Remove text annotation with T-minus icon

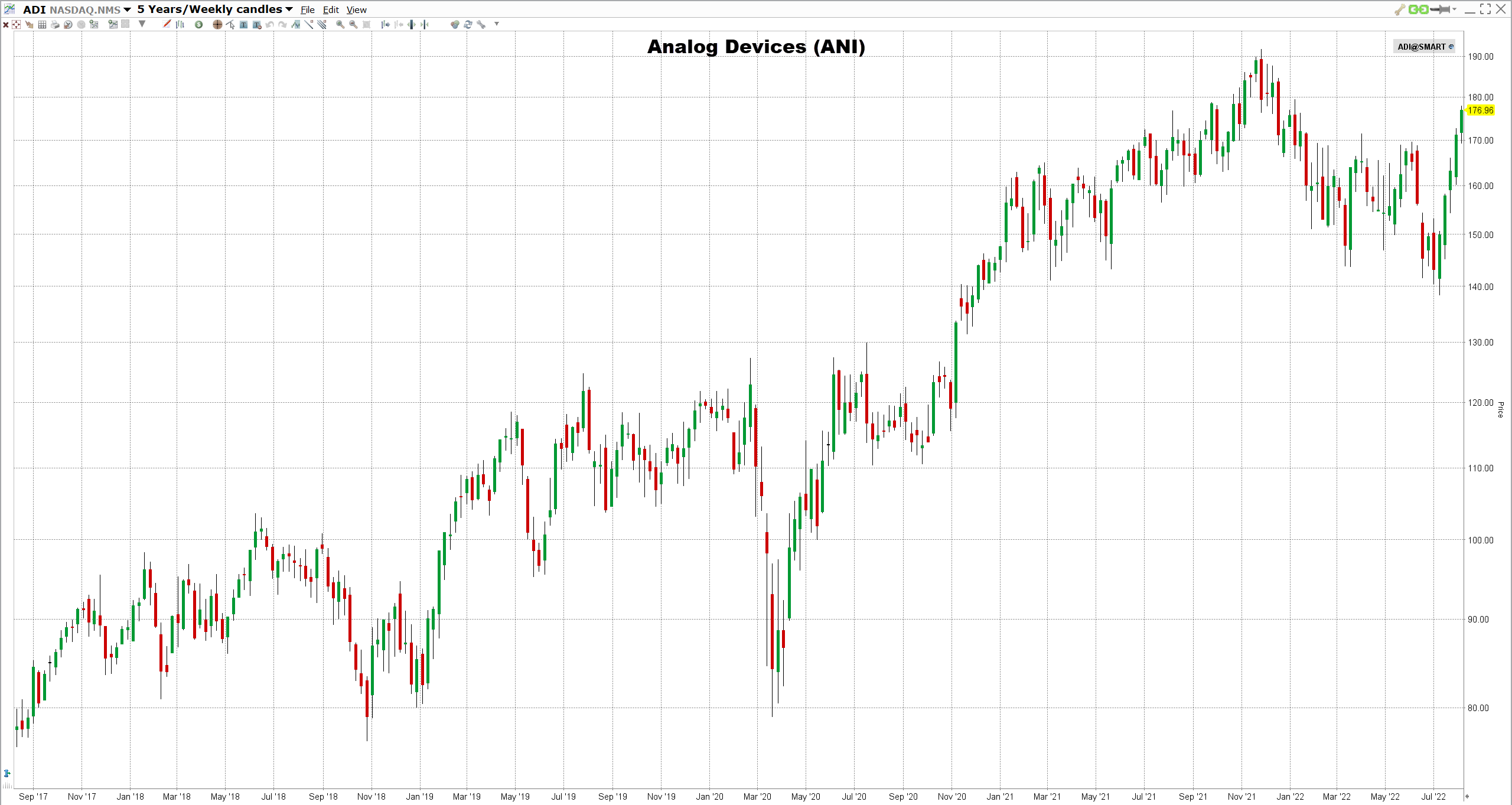[257, 24]
